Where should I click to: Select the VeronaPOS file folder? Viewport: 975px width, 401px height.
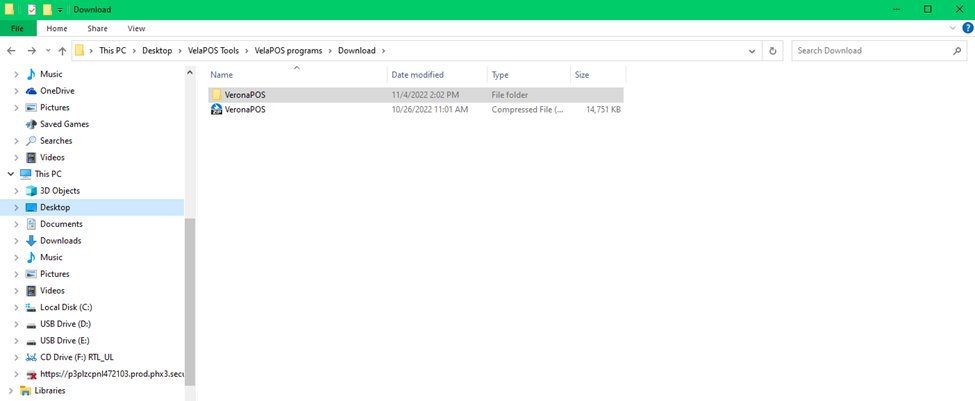(x=245, y=95)
